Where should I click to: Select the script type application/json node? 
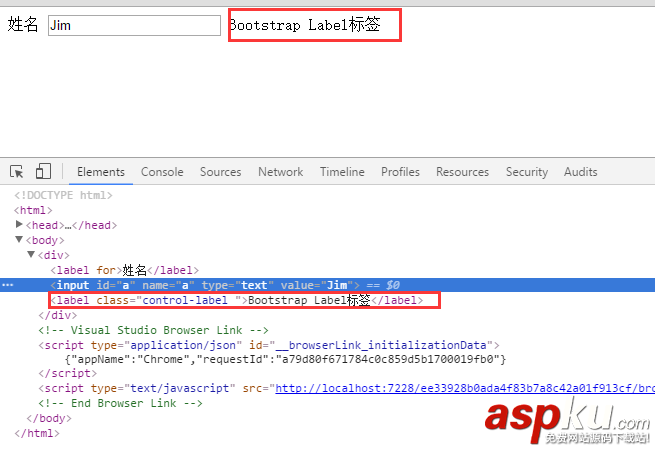tap(269, 345)
